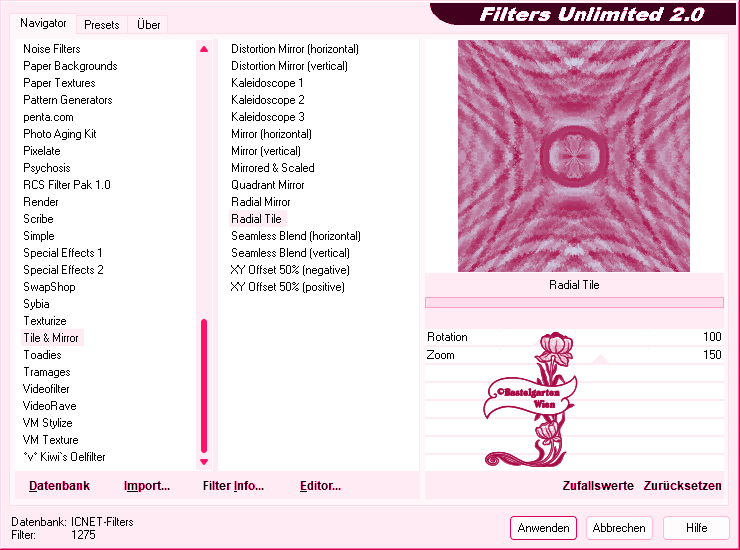Open the Datenbank link
This screenshot has height=550, width=740.
point(59,486)
